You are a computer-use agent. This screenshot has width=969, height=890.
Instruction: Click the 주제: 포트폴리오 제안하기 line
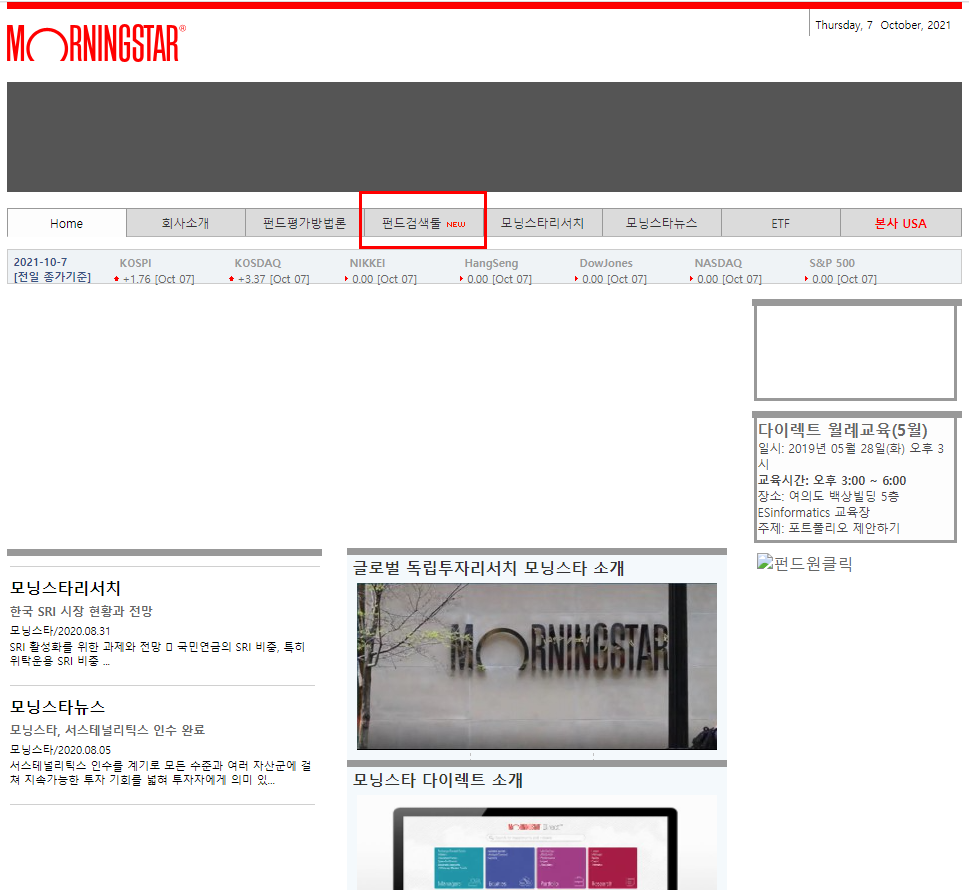coord(829,528)
